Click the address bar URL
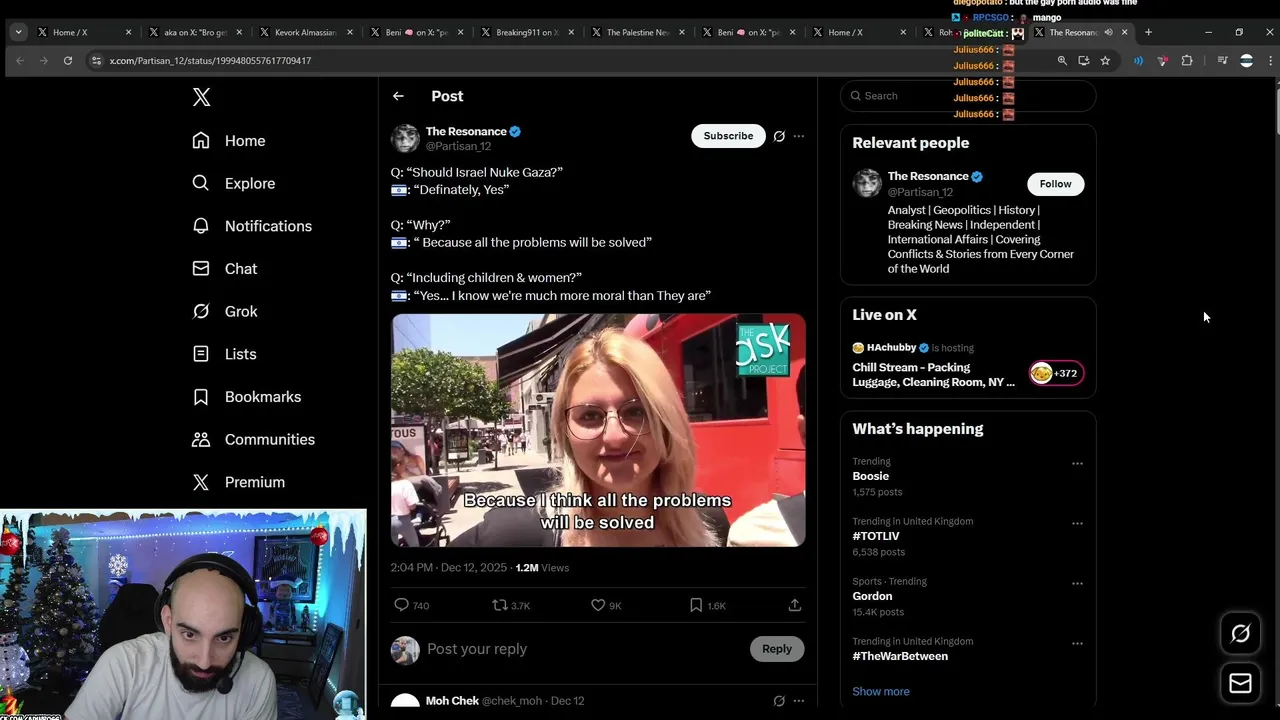The image size is (1280, 720). coord(210,61)
